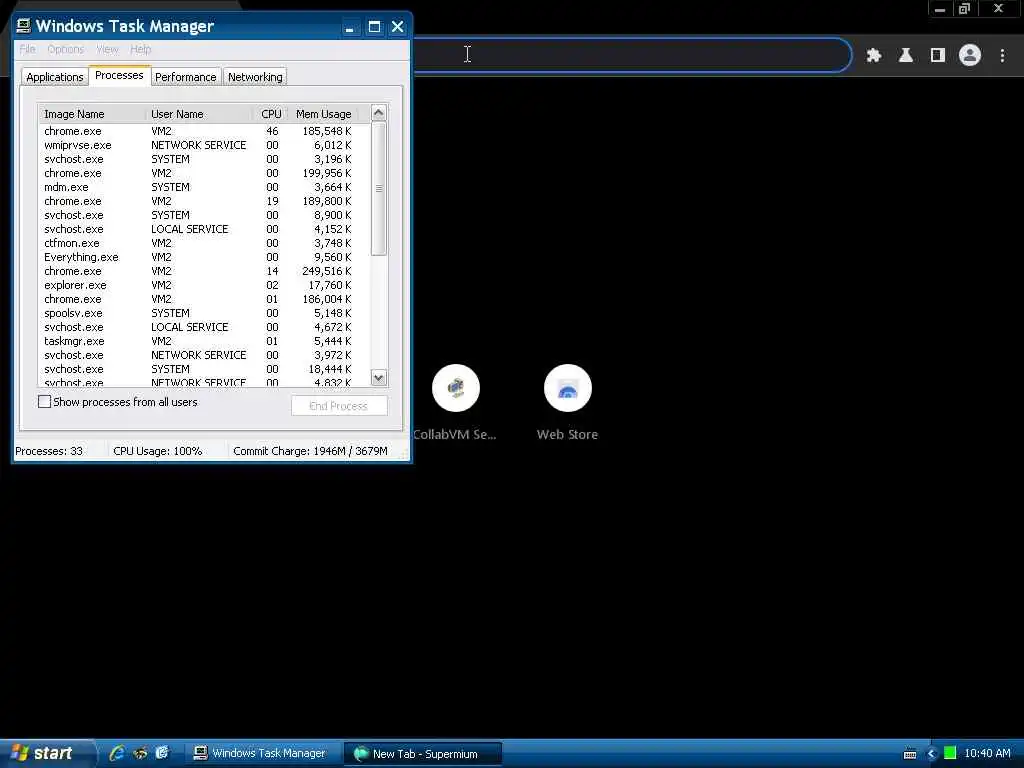Click the process list scrollbar thumb
Image resolution: width=1024 pixels, height=768 pixels.
click(378, 188)
